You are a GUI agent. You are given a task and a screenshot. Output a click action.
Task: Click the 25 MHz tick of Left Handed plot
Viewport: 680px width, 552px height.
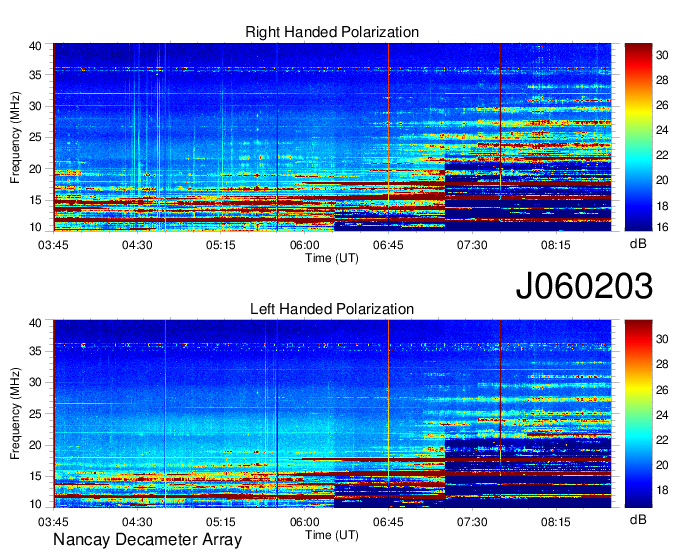35,414
